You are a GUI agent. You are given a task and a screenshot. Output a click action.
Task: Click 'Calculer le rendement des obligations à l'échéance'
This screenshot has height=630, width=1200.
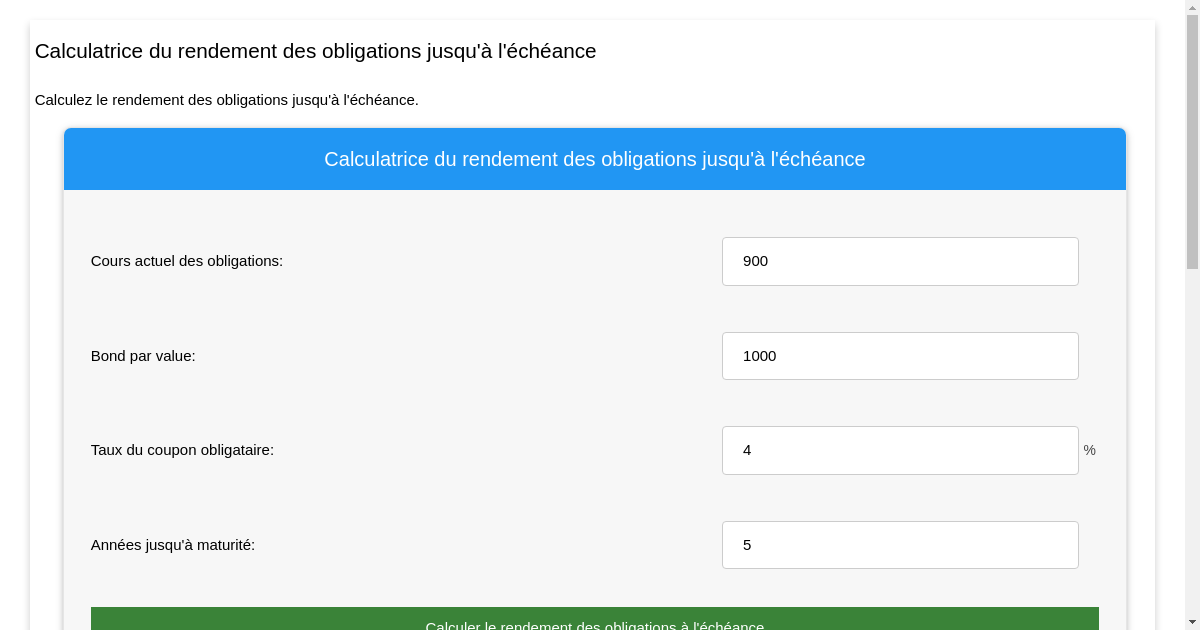coord(594,621)
